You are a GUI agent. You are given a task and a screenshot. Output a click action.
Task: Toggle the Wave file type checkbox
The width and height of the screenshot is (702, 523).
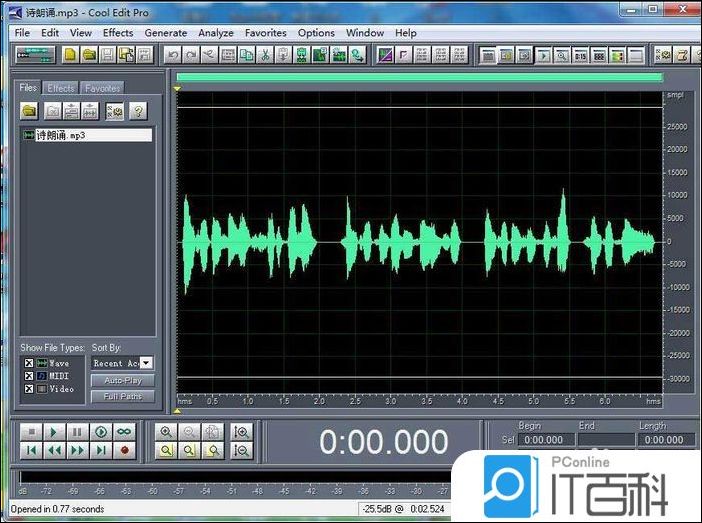(29, 363)
